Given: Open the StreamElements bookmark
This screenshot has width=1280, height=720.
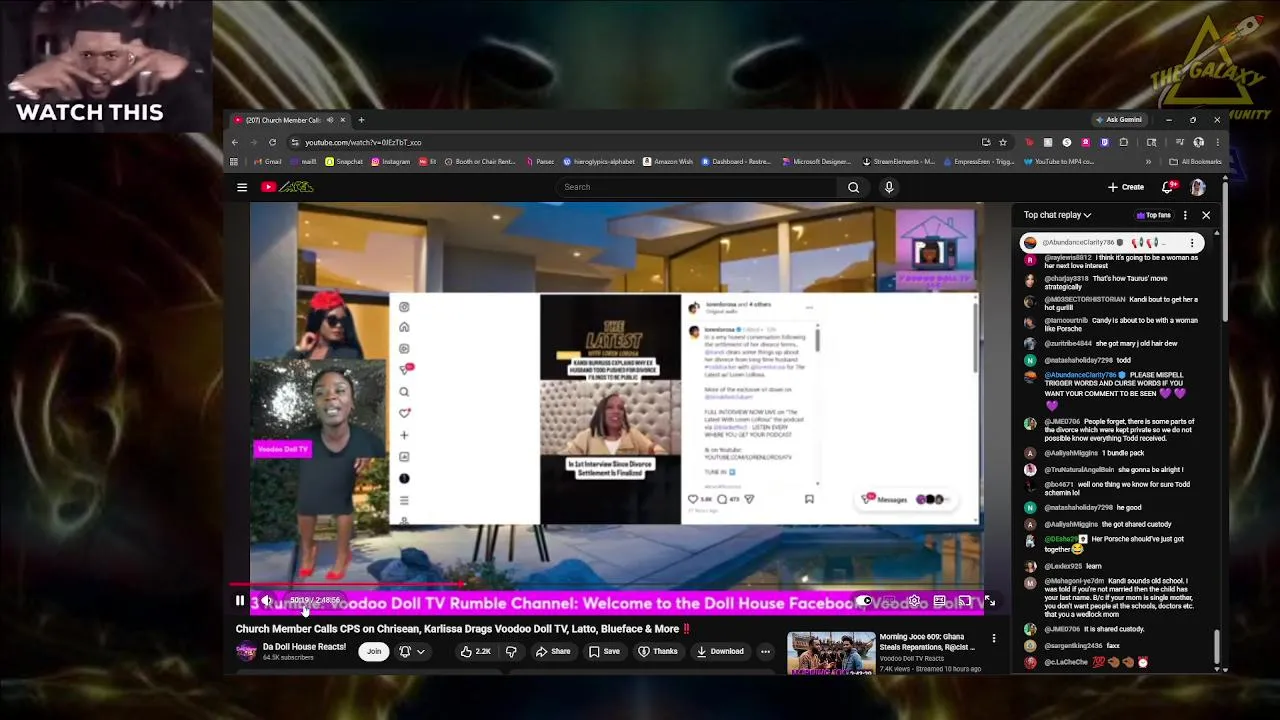Looking at the screenshot, I should tap(897, 162).
